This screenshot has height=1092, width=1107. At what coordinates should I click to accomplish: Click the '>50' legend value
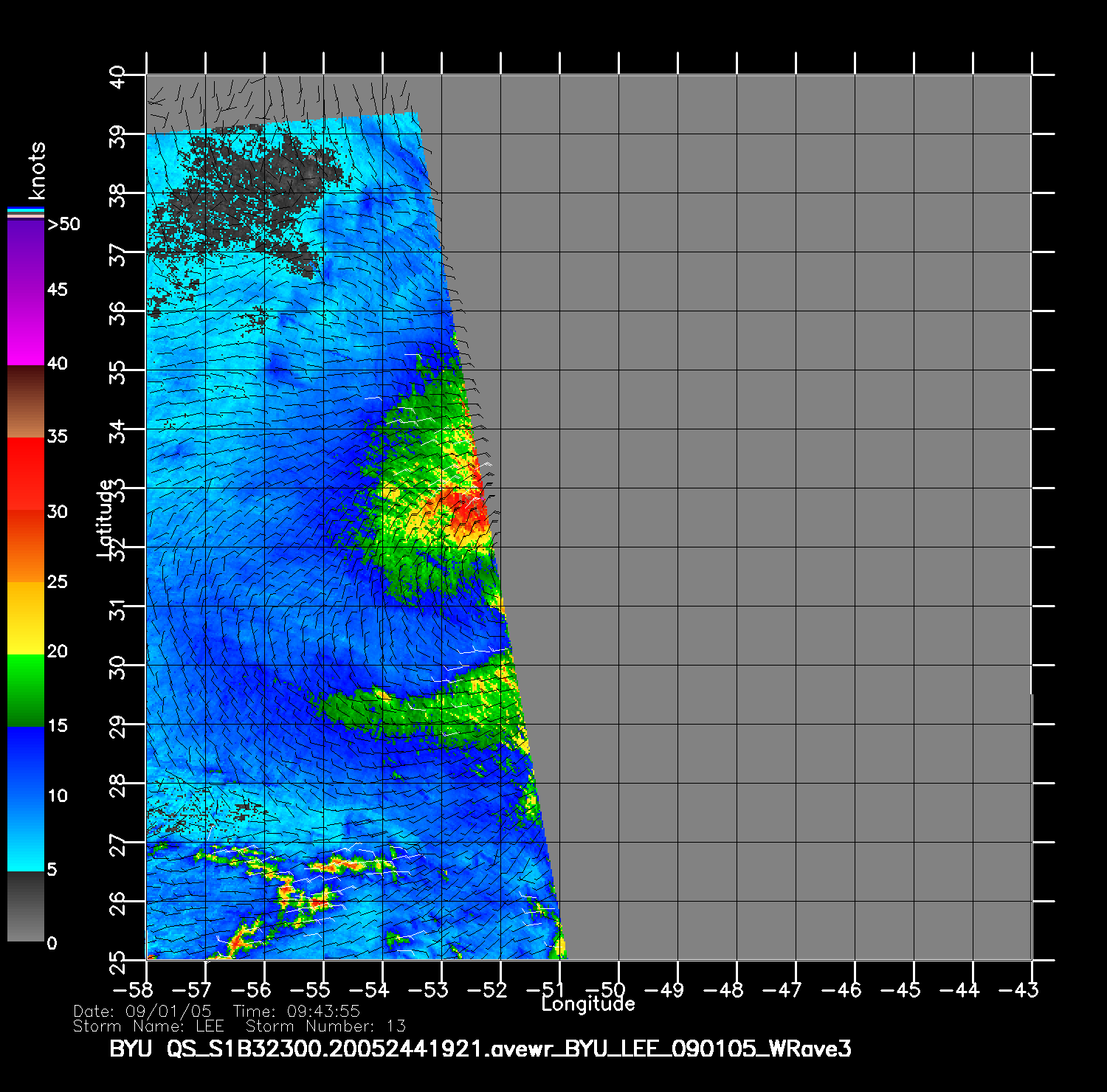[x=63, y=224]
